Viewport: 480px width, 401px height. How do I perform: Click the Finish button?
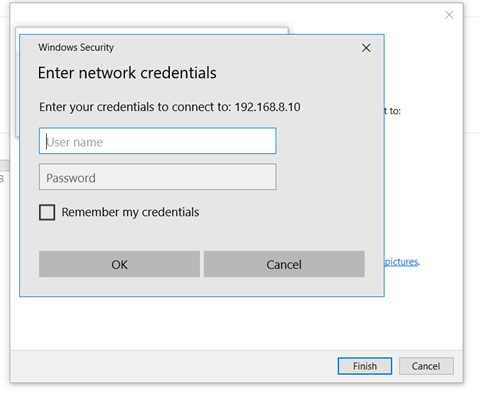point(365,366)
